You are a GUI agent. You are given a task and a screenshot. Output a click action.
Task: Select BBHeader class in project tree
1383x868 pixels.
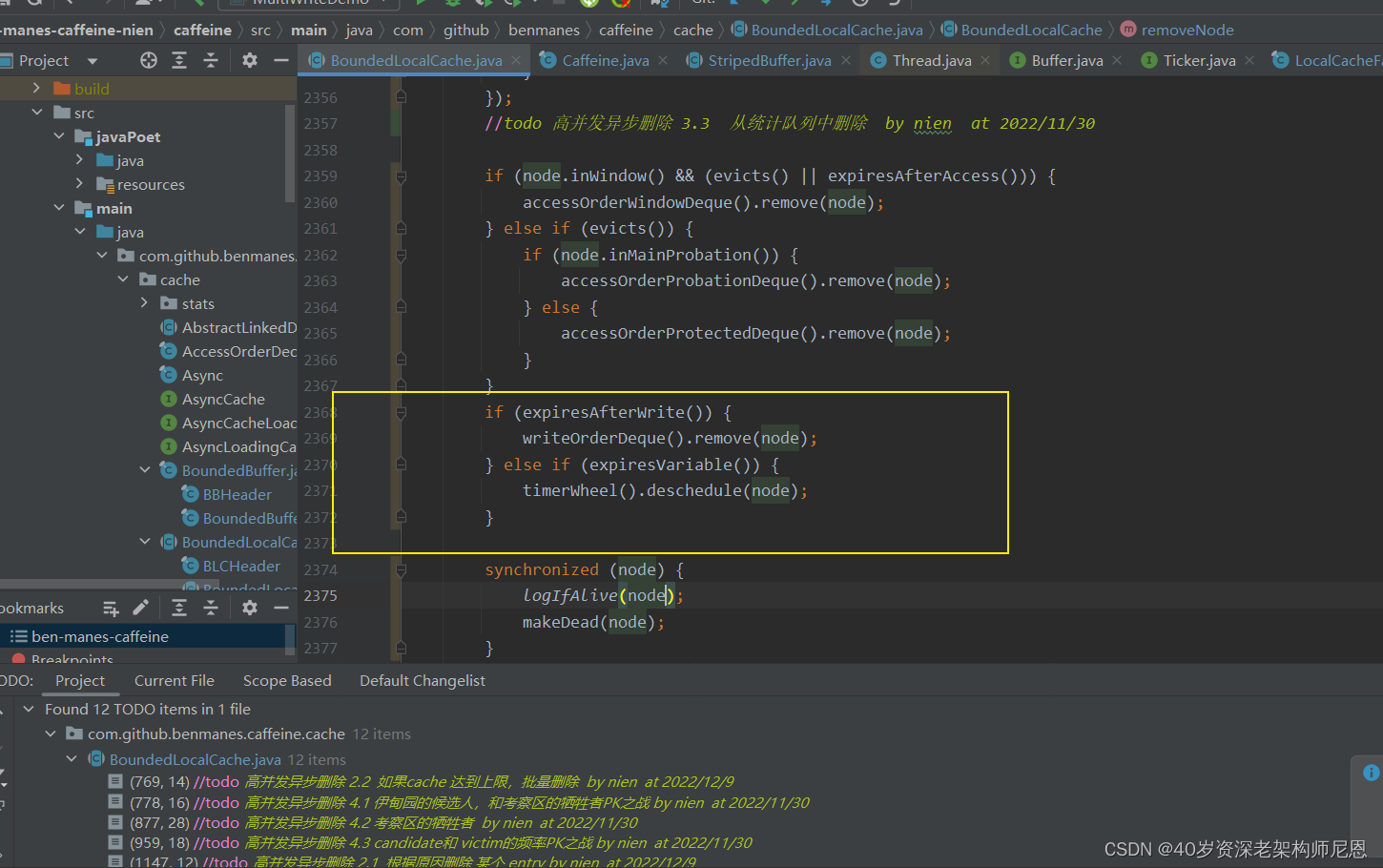point(237,494)
